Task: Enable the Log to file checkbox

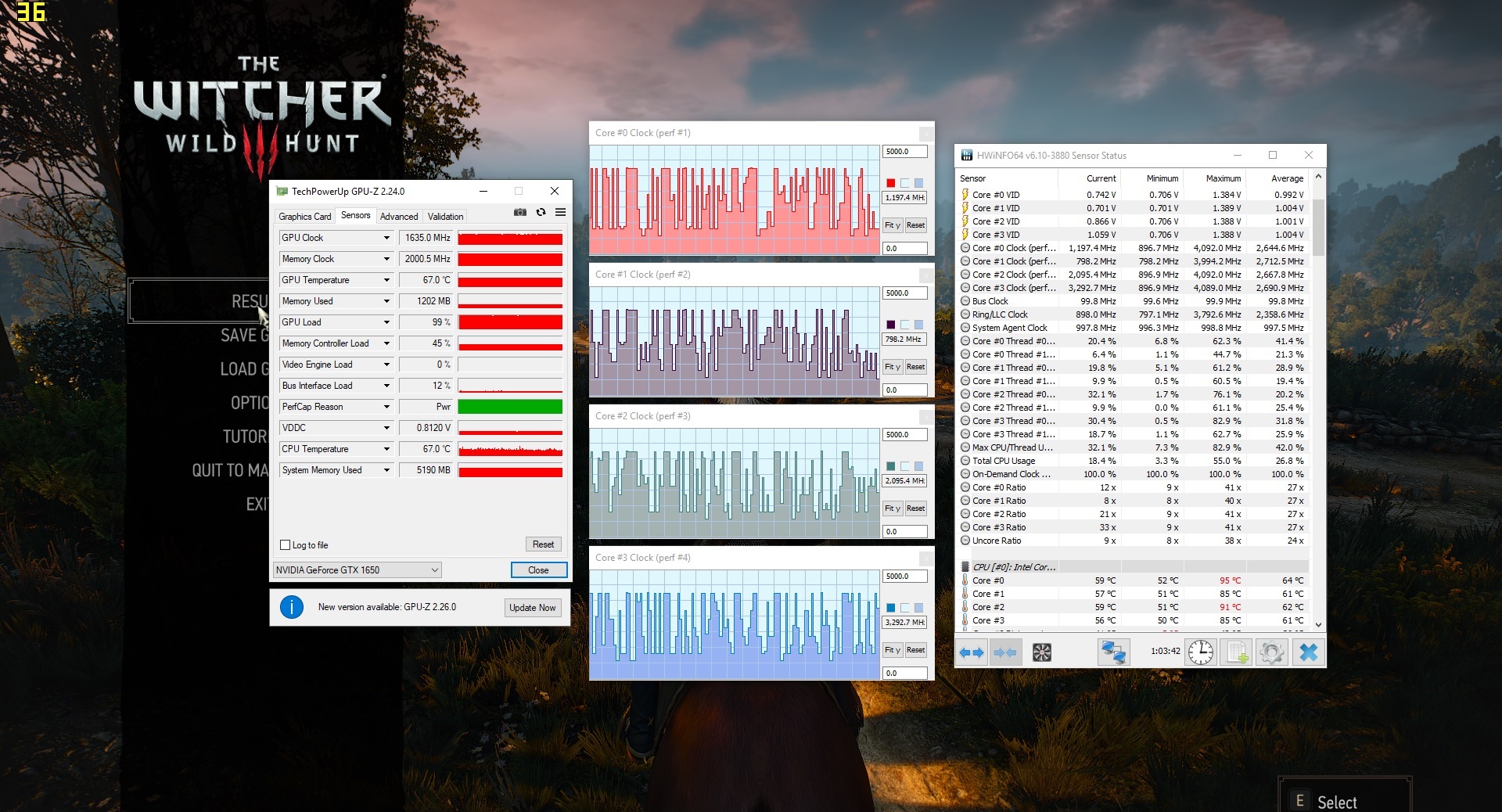Action: coord(286,545)
